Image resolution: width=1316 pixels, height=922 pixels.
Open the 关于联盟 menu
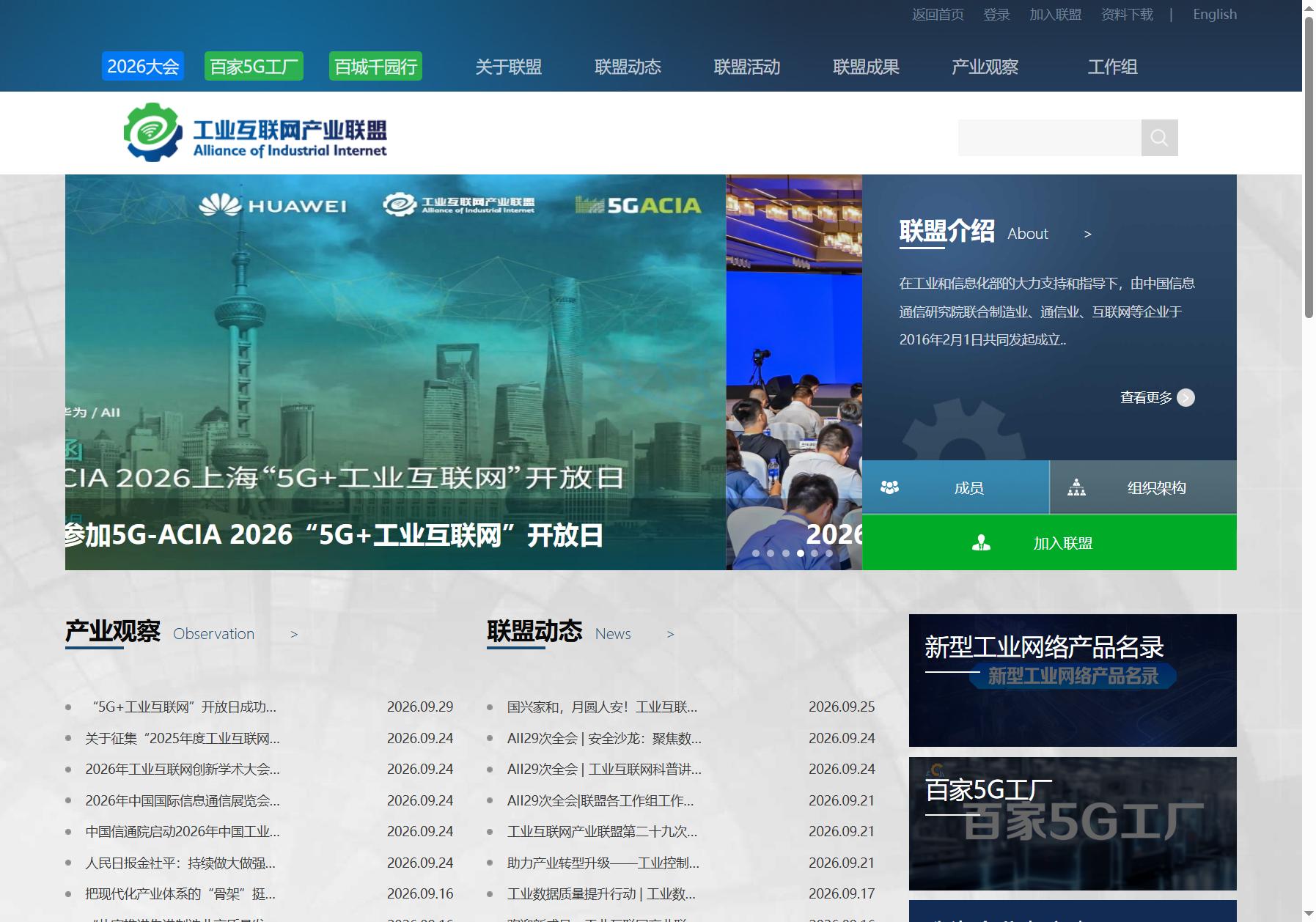pos(508,67)
